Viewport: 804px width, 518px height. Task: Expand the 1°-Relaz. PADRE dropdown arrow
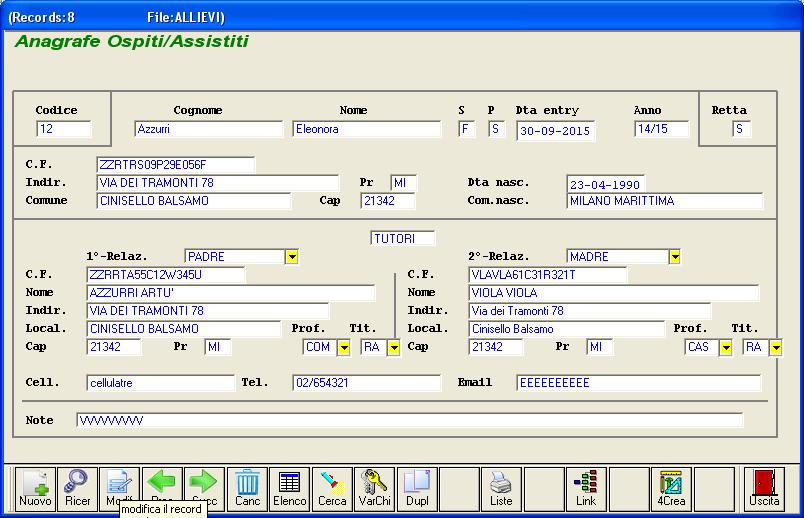point(292,256)
